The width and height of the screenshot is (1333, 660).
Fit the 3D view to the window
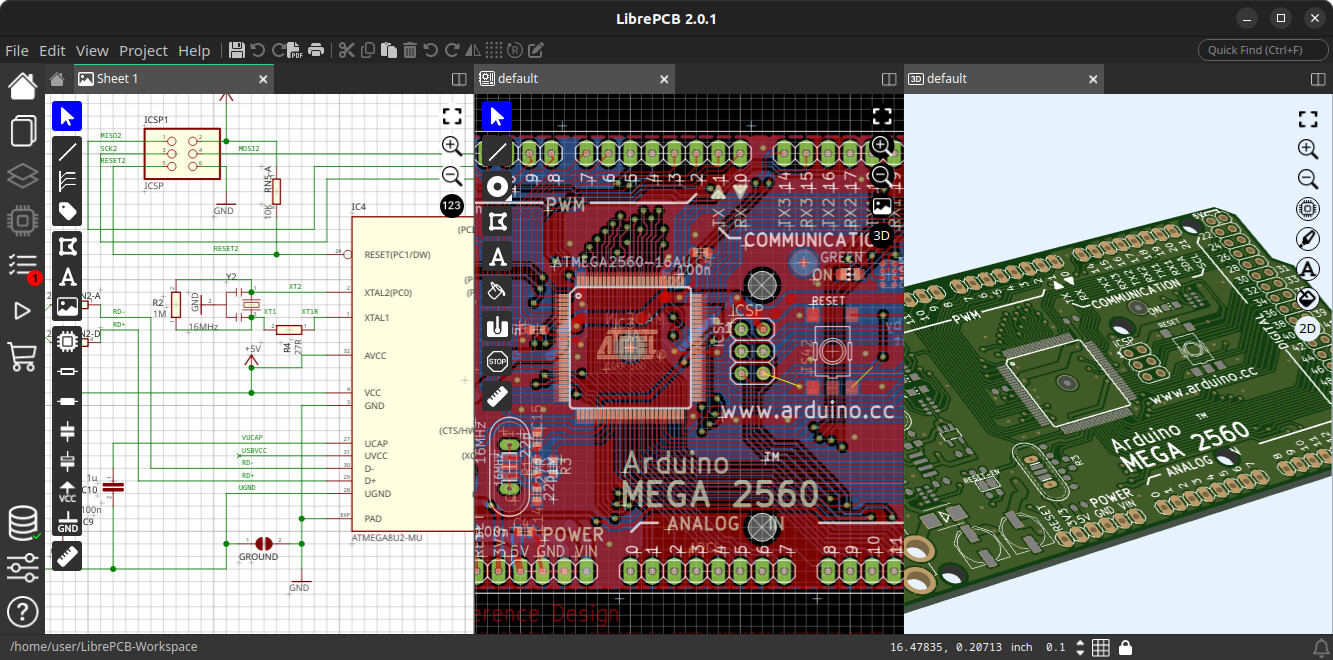pos(1307,120)
